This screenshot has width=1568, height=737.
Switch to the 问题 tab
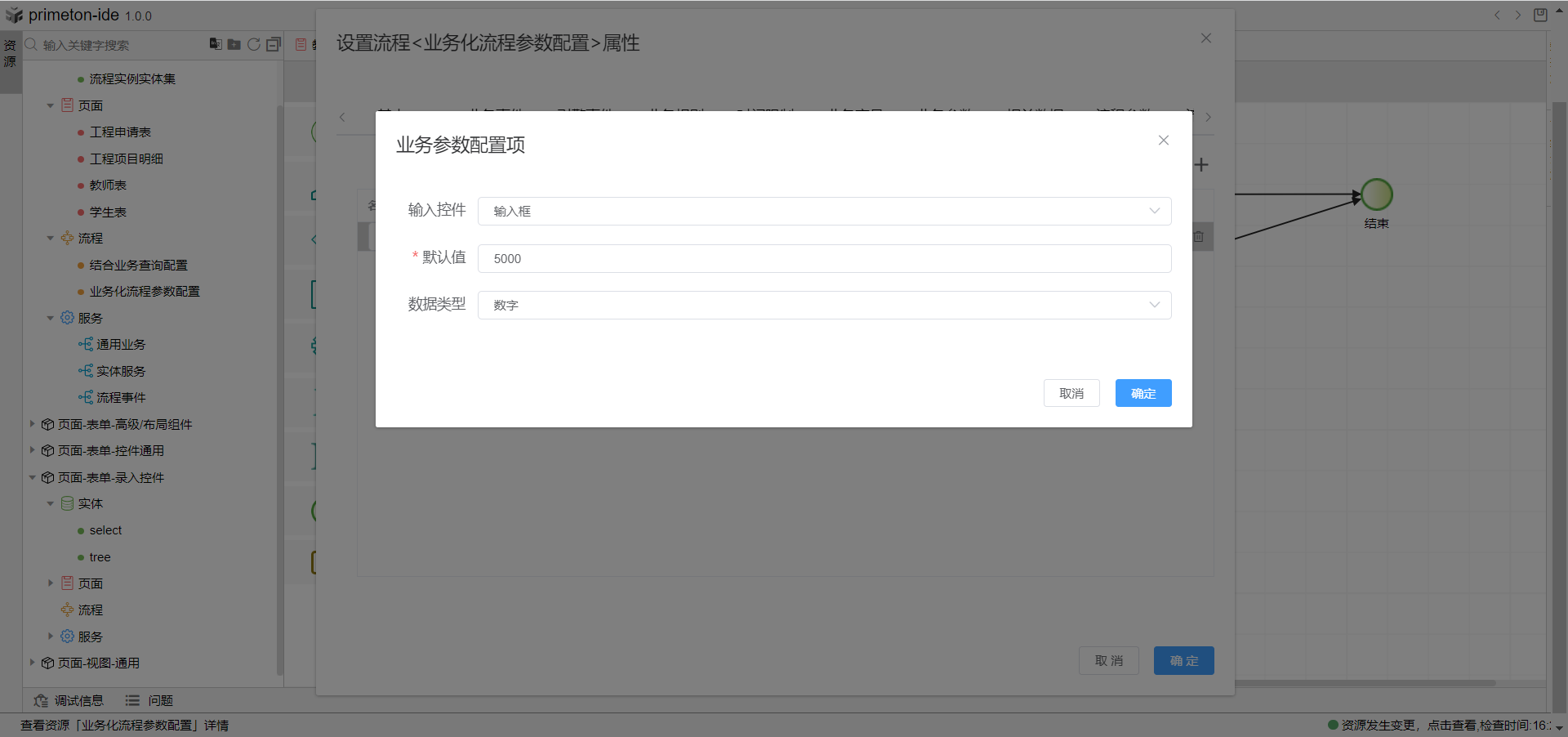click(149, 700)
